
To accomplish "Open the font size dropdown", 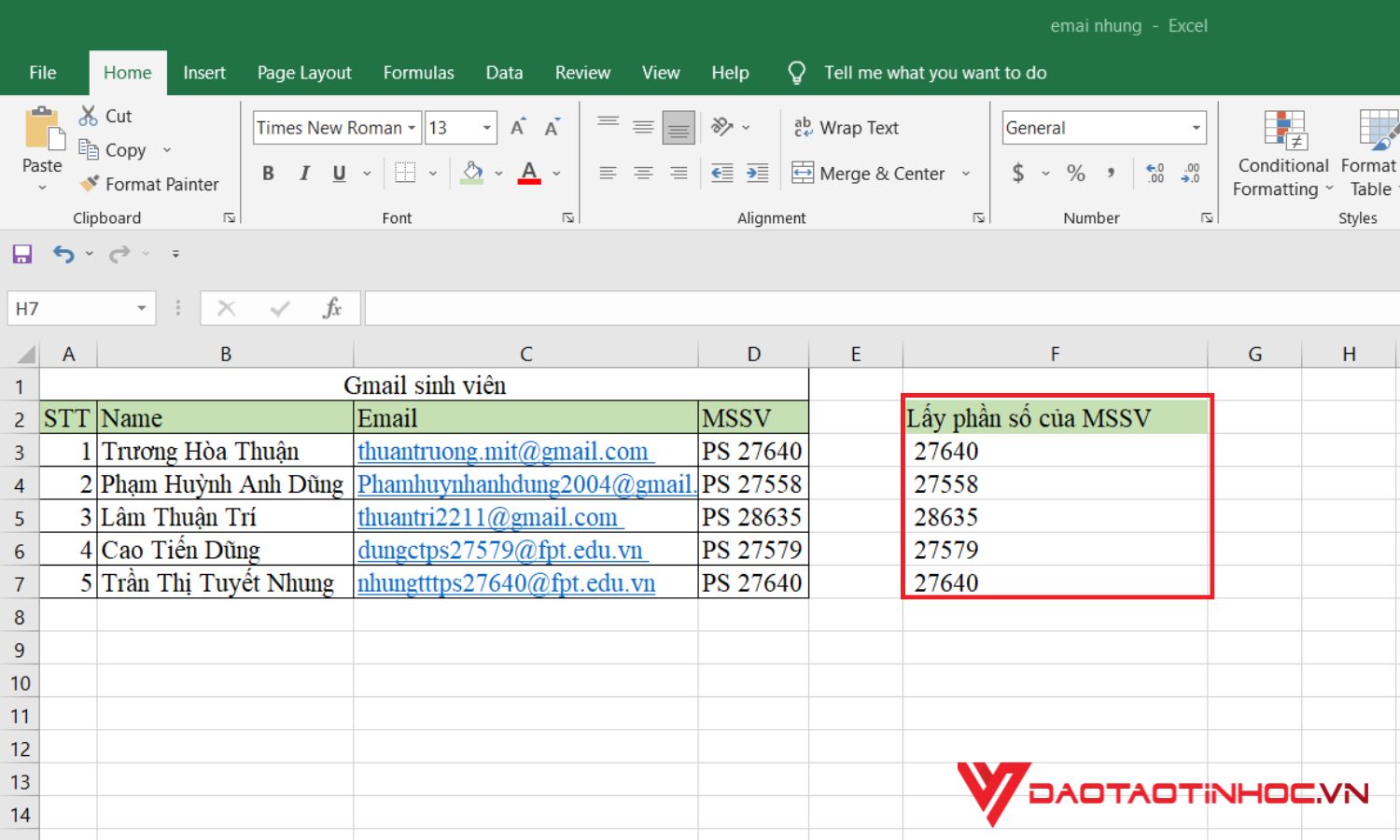I will pos(486,127).
